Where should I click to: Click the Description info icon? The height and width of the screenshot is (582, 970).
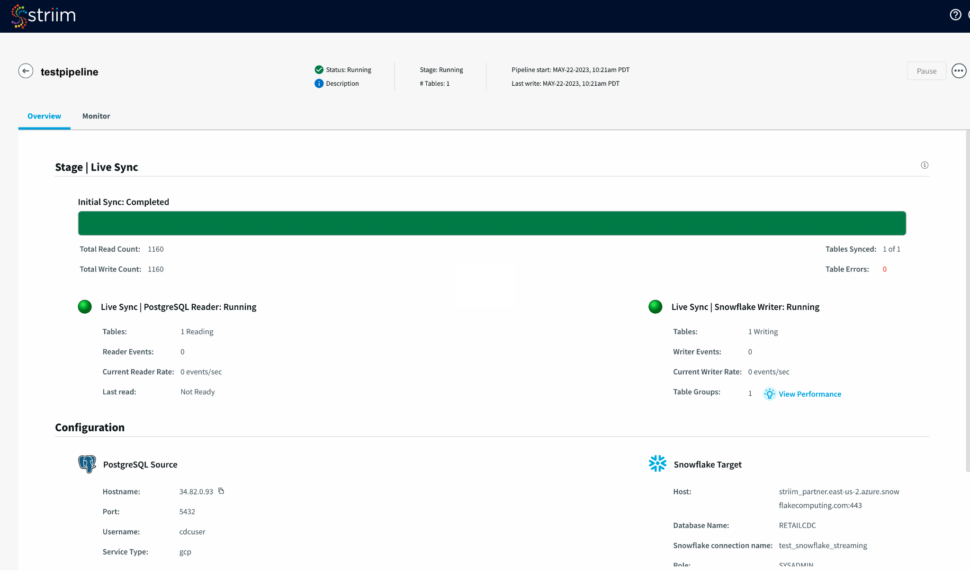pos(319,84)
